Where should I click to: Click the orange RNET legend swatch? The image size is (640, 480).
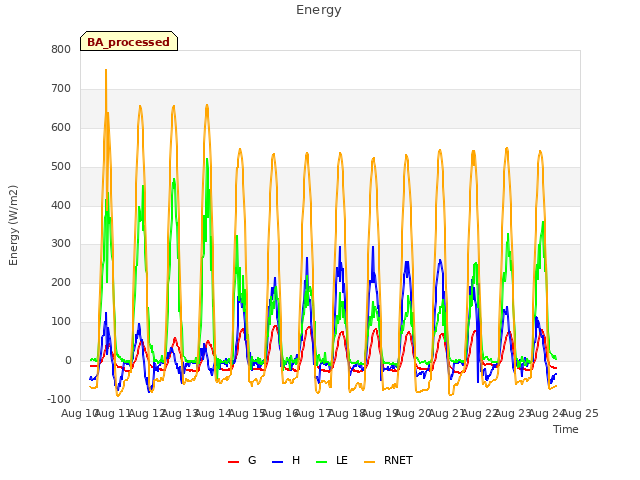[x=369, y=462]
